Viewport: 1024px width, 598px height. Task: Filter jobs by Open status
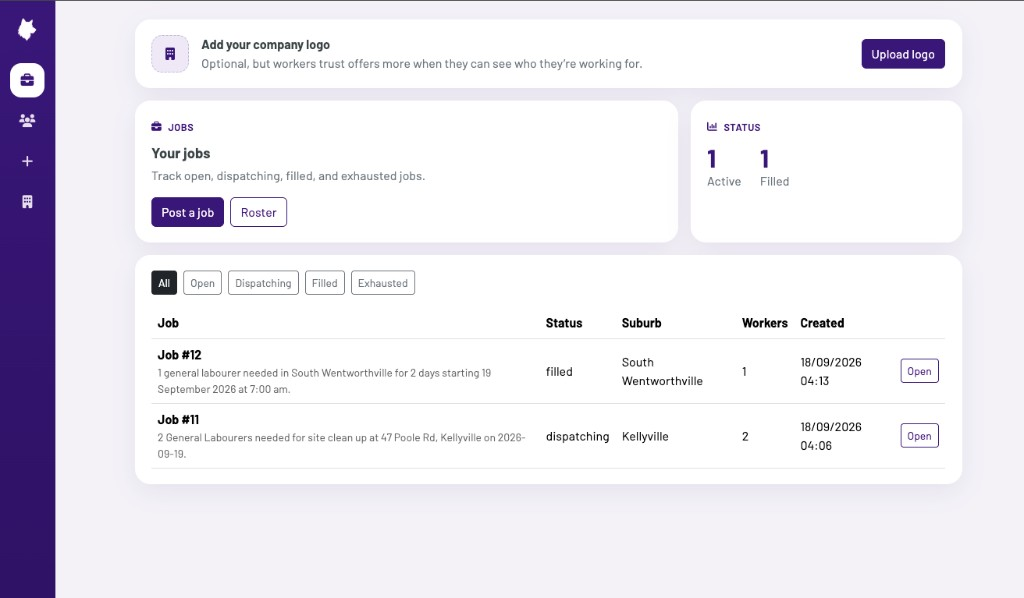point(202,283)
